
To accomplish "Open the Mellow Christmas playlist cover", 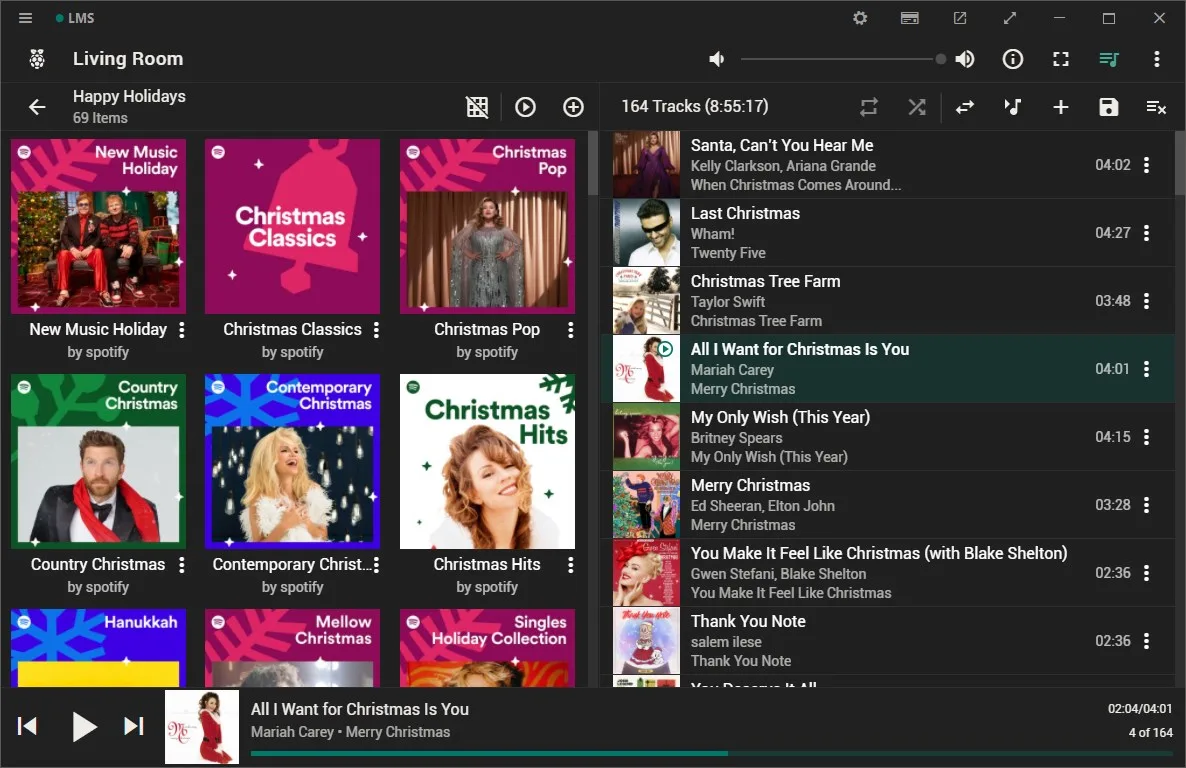I will click(293, 648).
